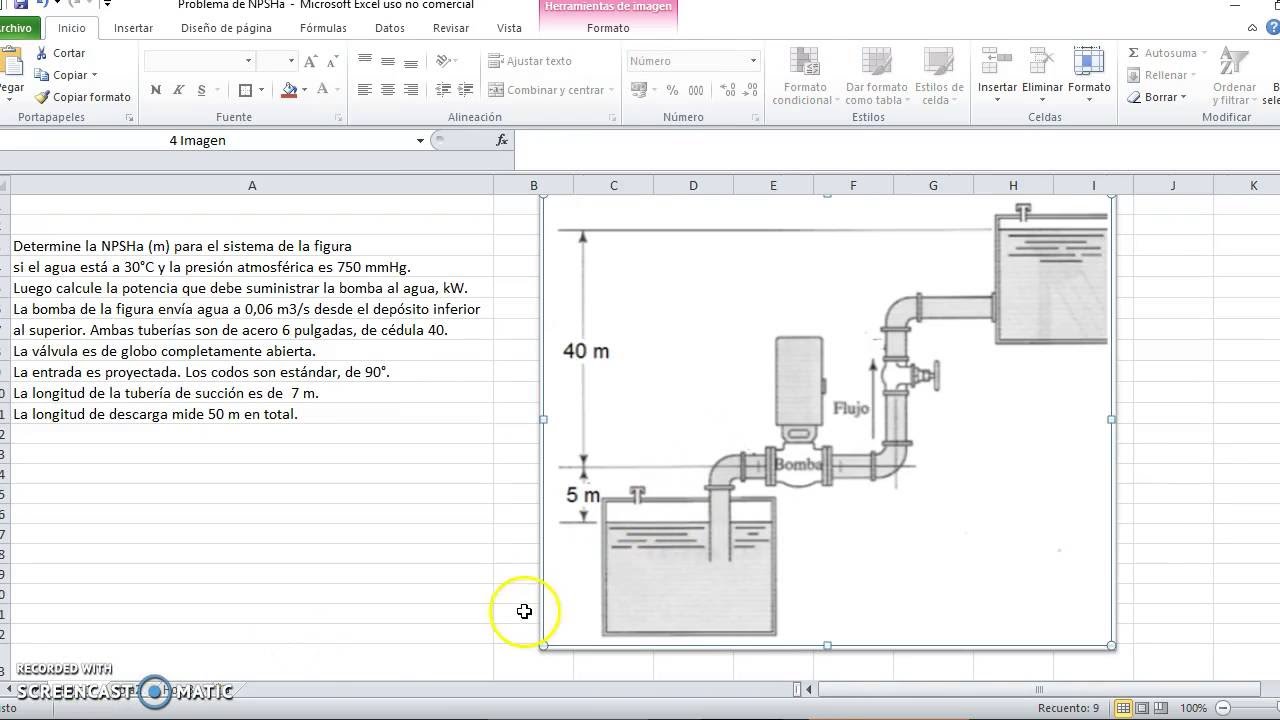Click the pump diagram image

click(827, 421)
